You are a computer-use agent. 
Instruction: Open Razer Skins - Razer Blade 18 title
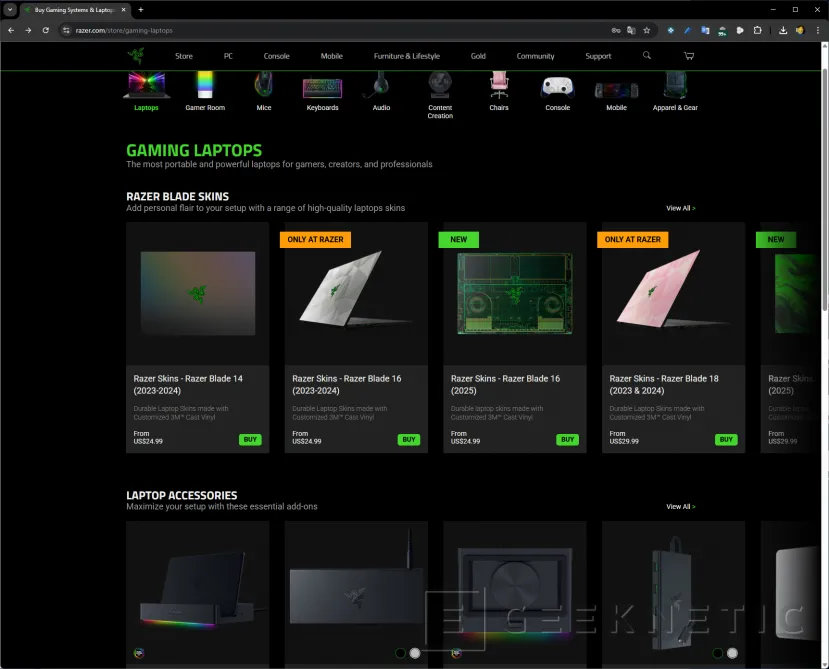(664, 384)
